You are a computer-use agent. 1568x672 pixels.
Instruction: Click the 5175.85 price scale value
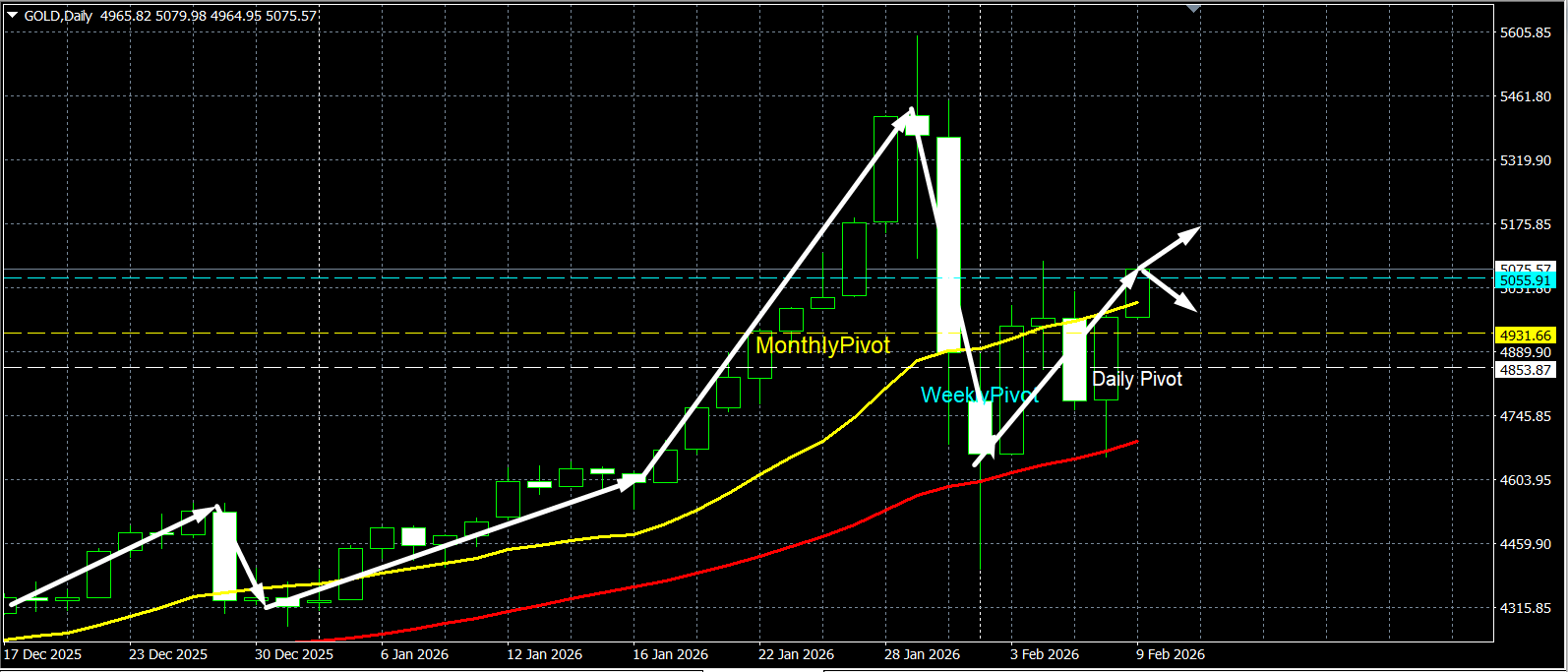(x=1526, y=224)
